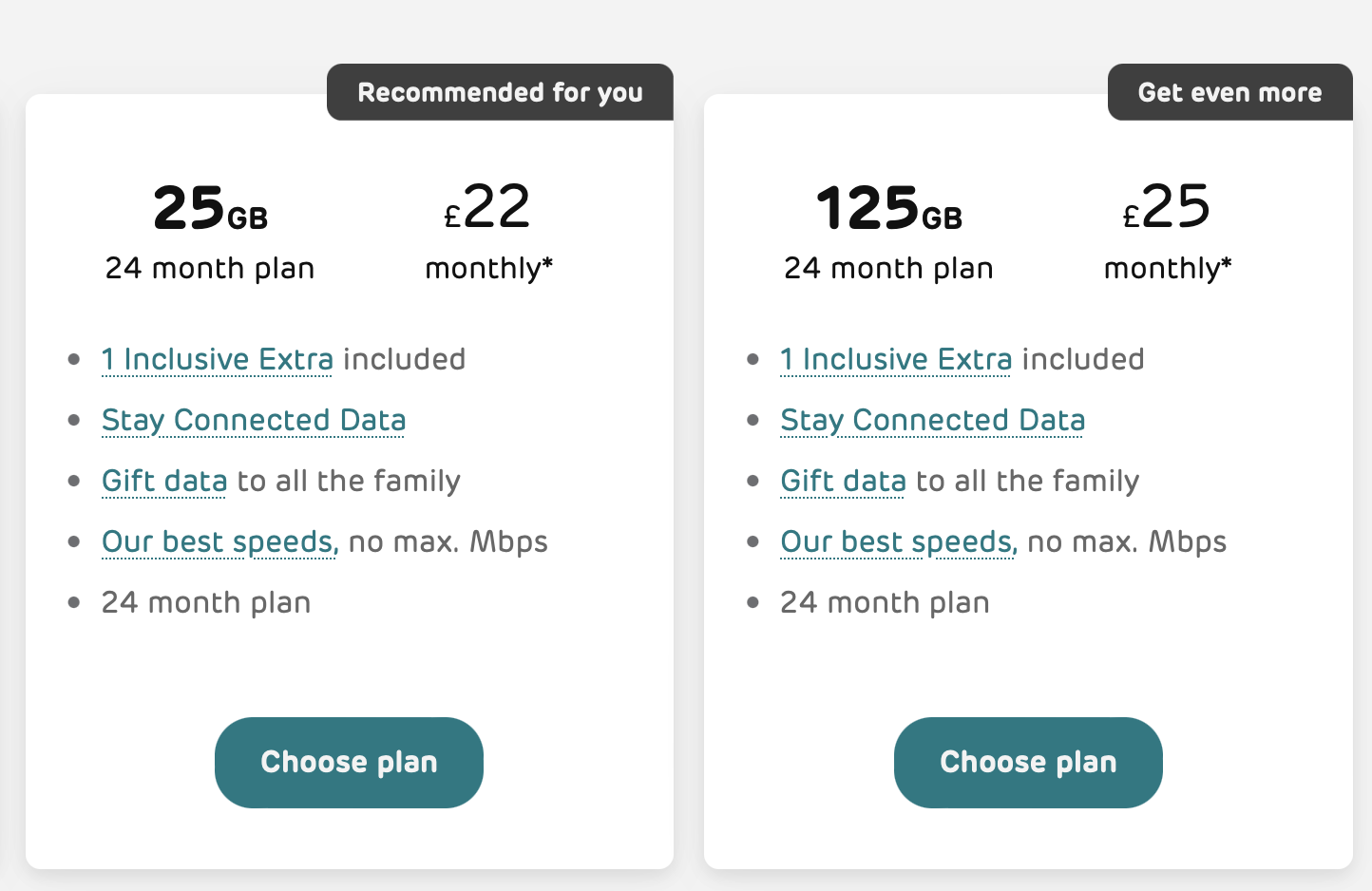Click "Our best speeds" link in 25GB plan
1372x891 pixels.
click(219, 542)
